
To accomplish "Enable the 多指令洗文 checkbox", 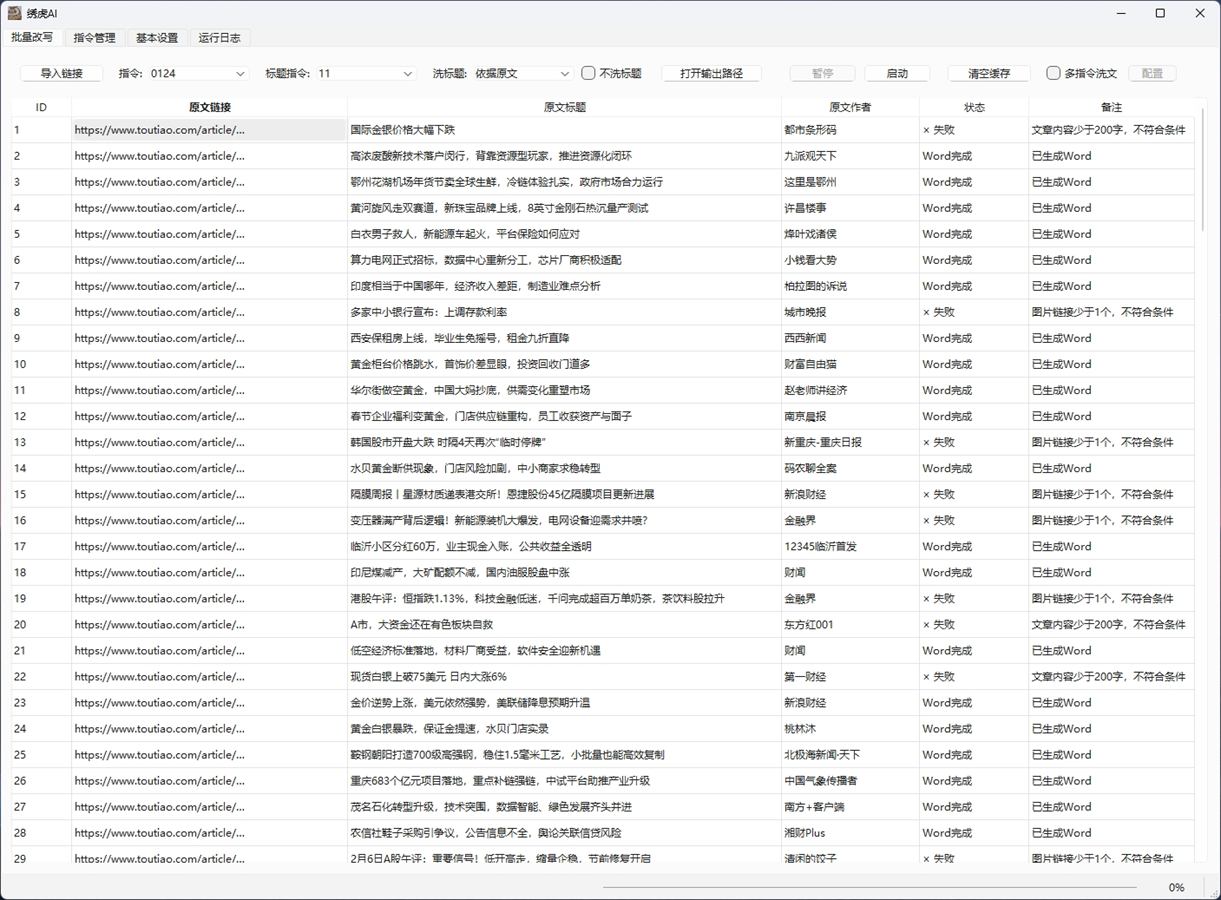I will (1054, 73).
